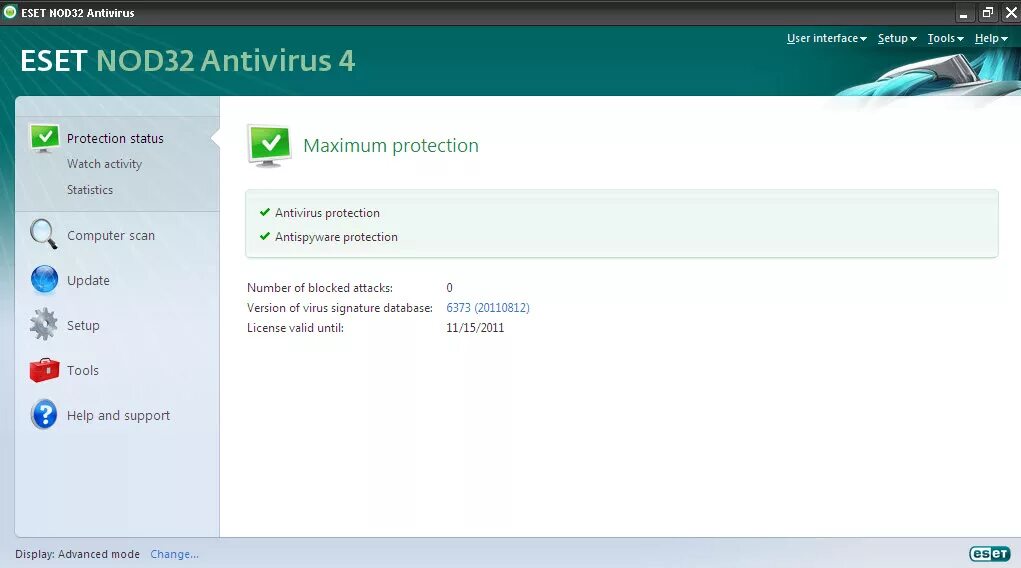The height and width of the screenshot is (568, 1021).
Task: Select Protection status in sidebar
Action: [115, 138]
